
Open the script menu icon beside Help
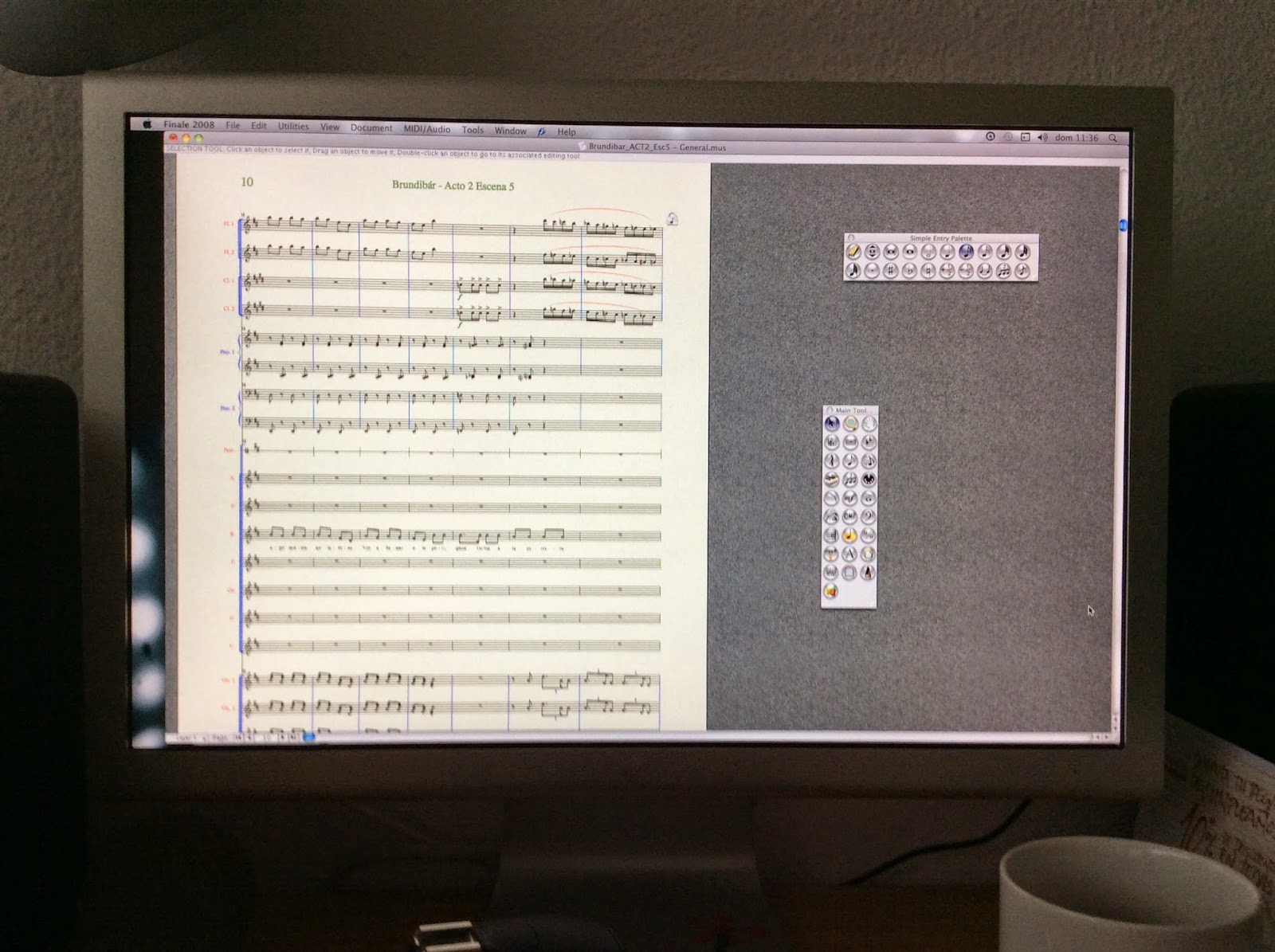pos(542,131)
